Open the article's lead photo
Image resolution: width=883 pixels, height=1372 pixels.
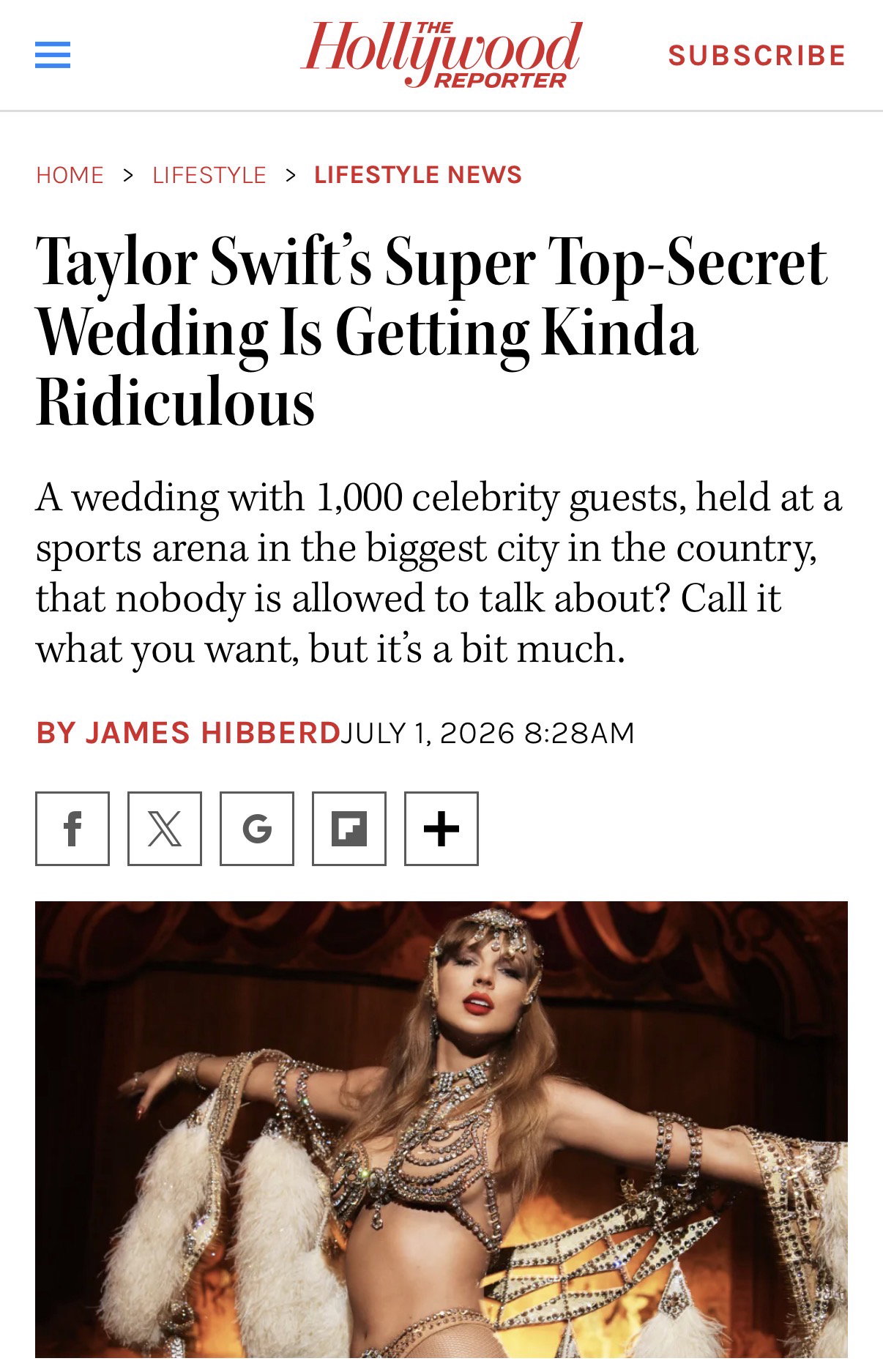coord(442,1136)
